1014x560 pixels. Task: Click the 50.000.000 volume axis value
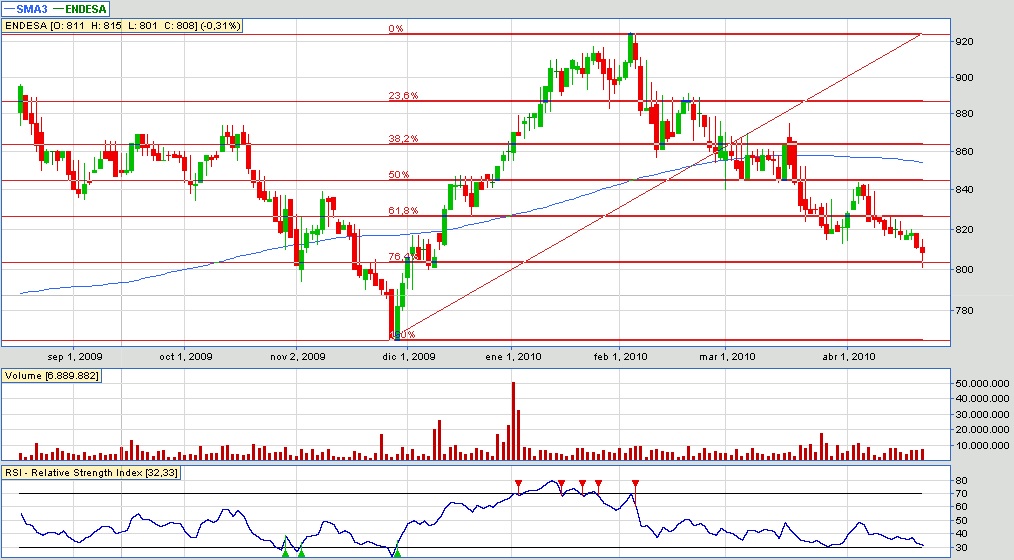click(982, 383)
